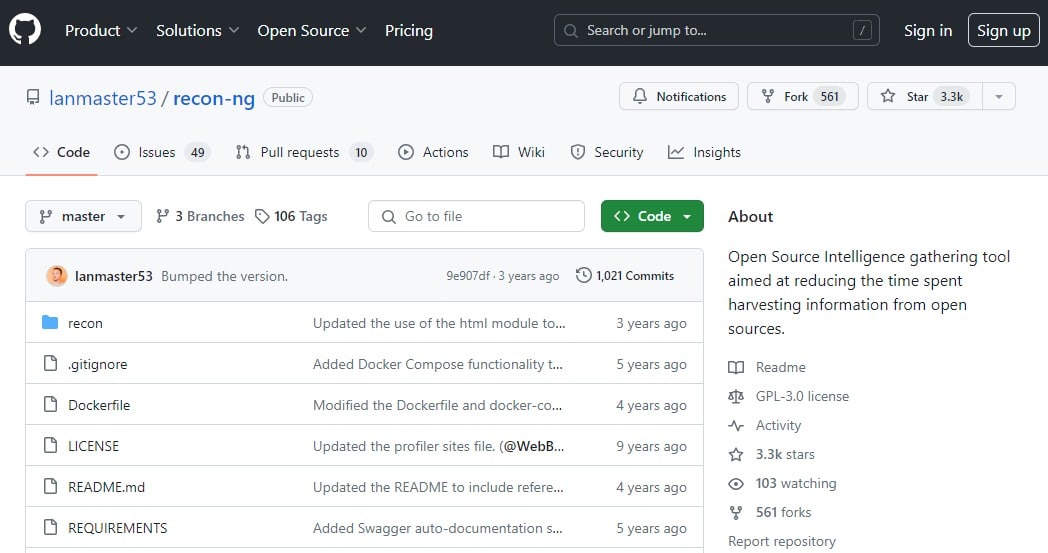View the 561 forks link
The width and height of the screenshot is (1048, 553).
click(769, 512)
